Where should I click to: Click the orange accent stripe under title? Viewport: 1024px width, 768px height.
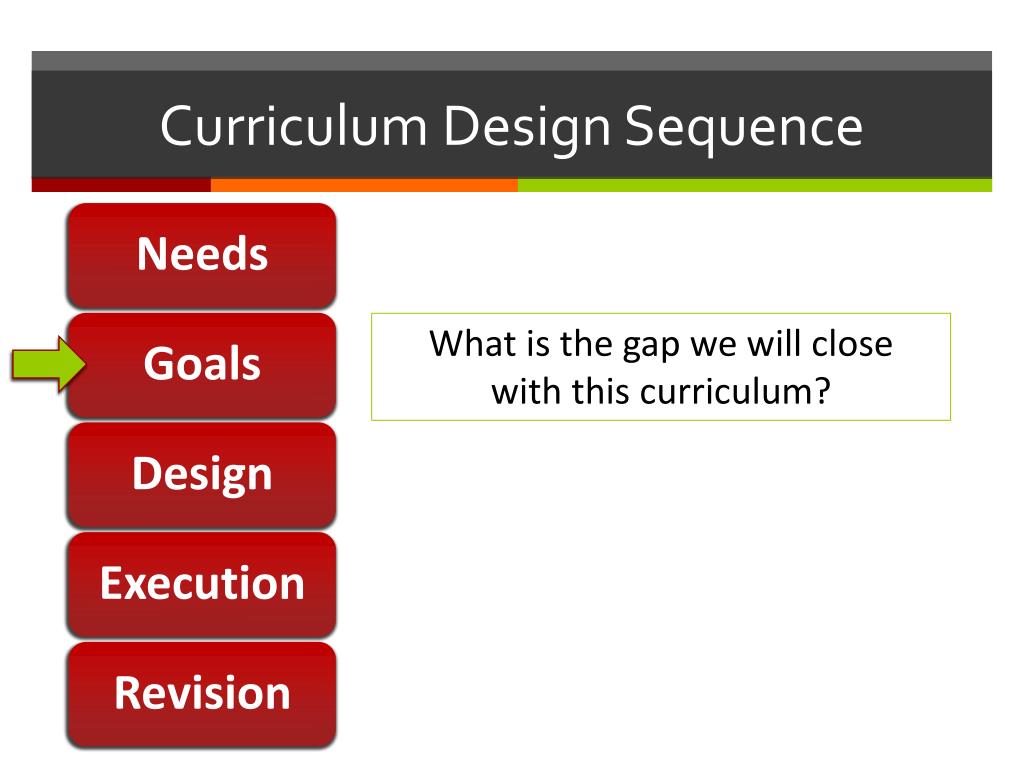(x=364, y=185)
